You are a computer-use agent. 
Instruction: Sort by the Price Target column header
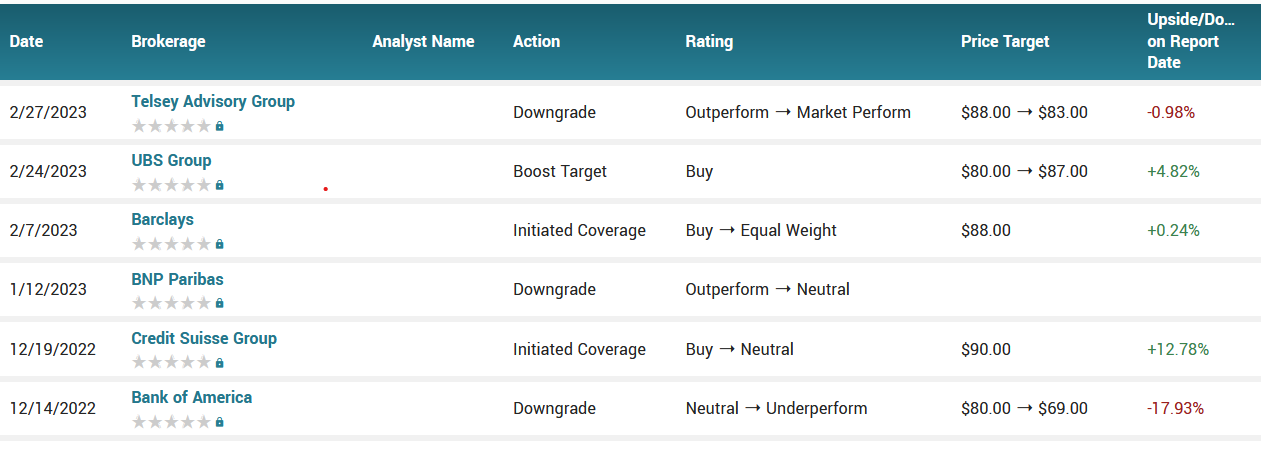(x=1005, y=41)
